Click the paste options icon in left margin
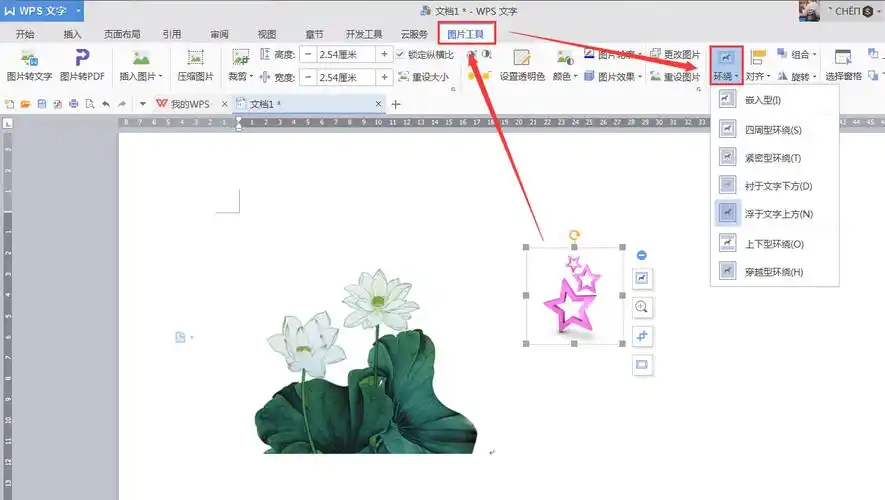Screen dimensions: 885x500 click(181, 337)
